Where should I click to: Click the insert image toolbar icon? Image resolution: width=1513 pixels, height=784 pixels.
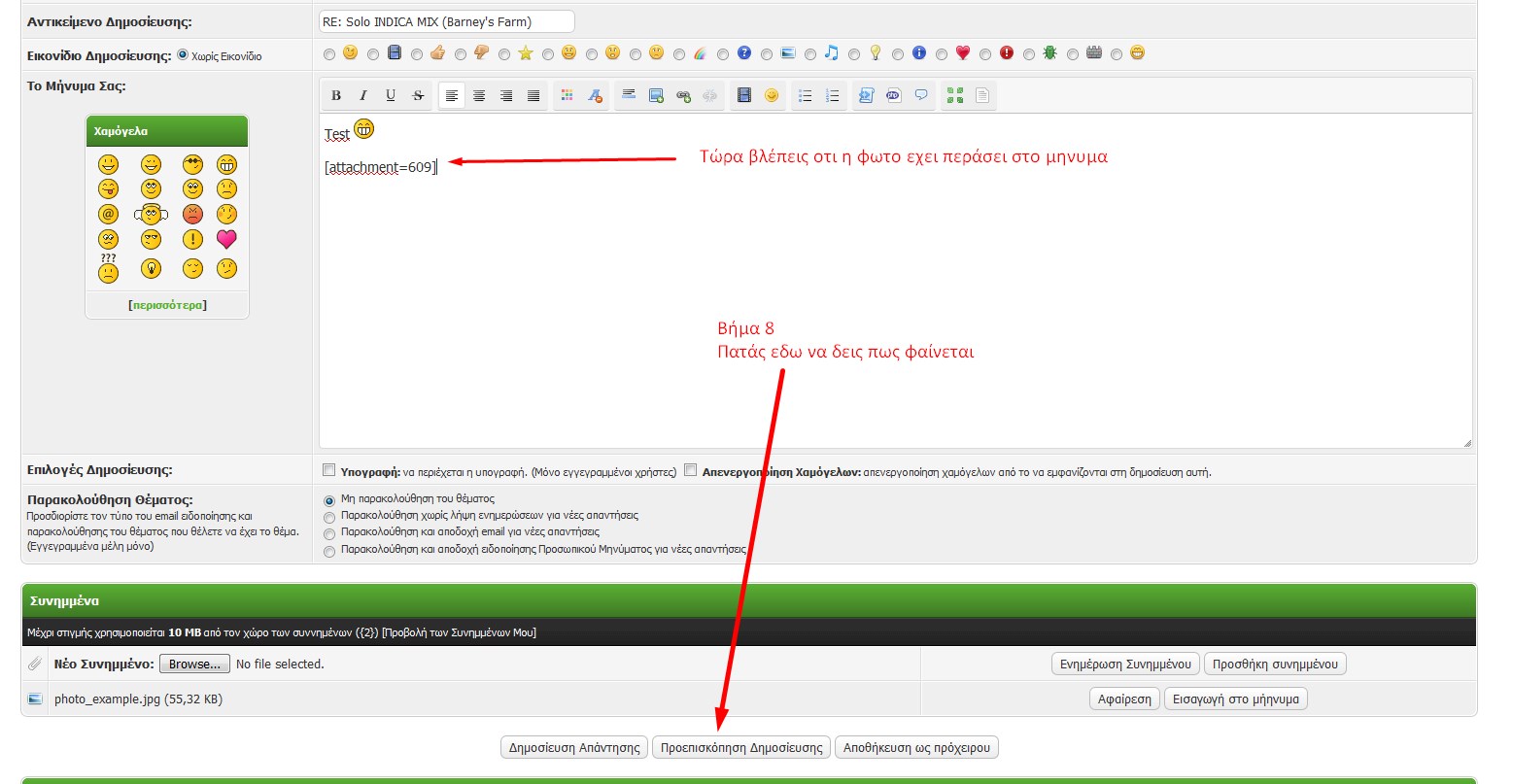[656, 95]
